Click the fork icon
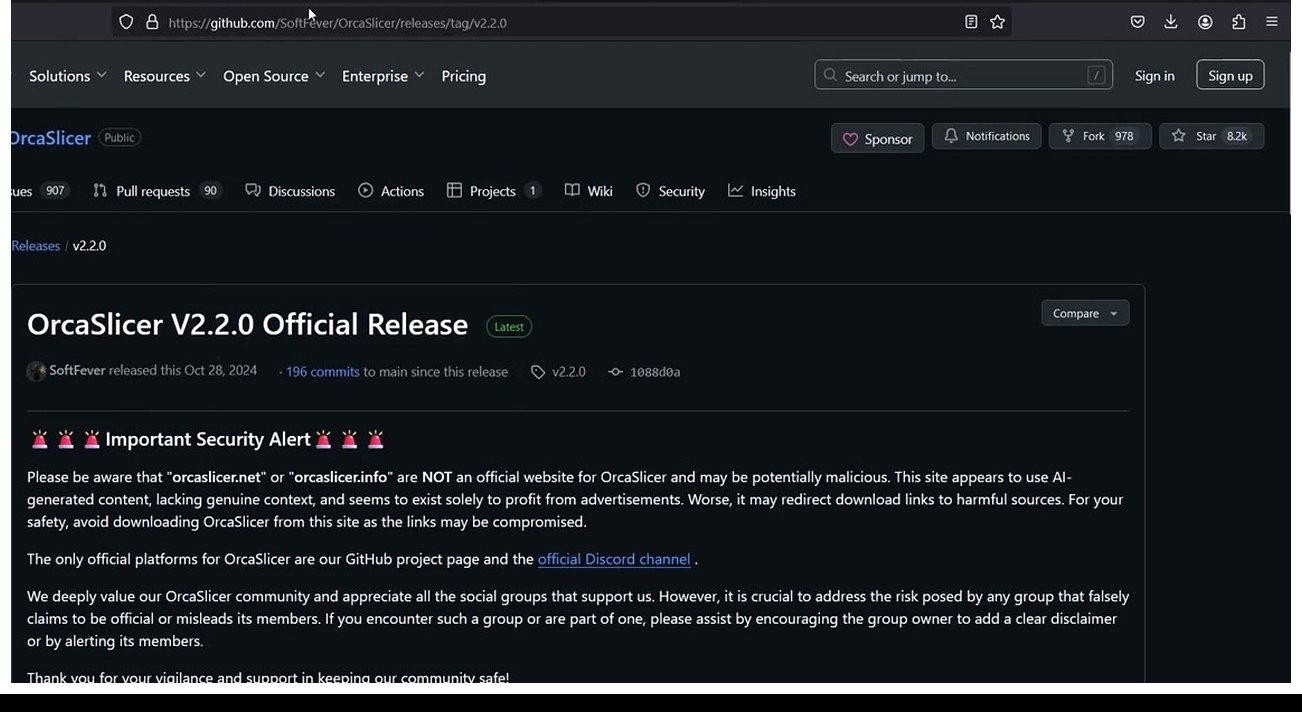The image size is (1302, 712). click(1068, 136)
